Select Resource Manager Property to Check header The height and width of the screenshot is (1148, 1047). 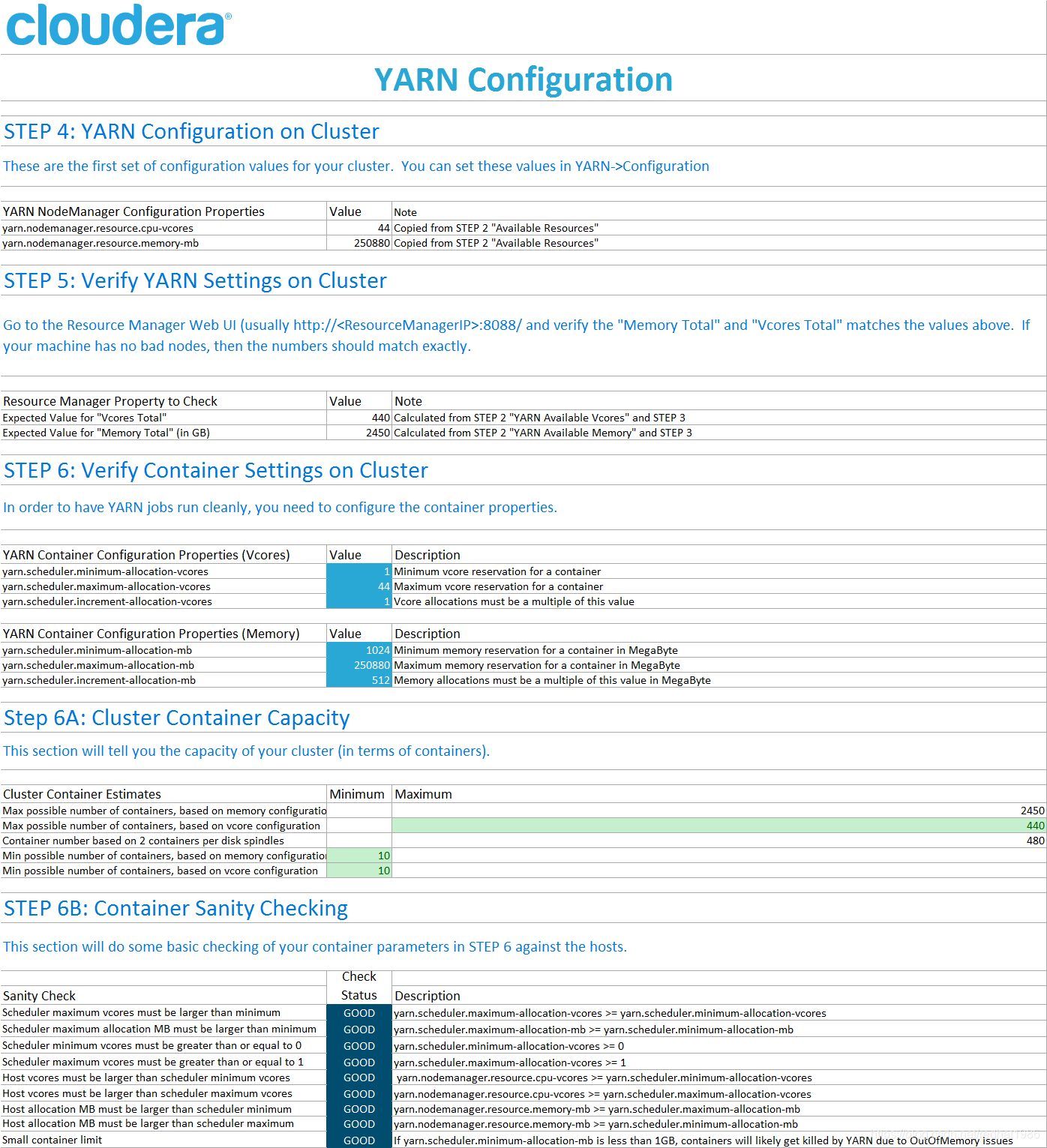coord(163,401)
